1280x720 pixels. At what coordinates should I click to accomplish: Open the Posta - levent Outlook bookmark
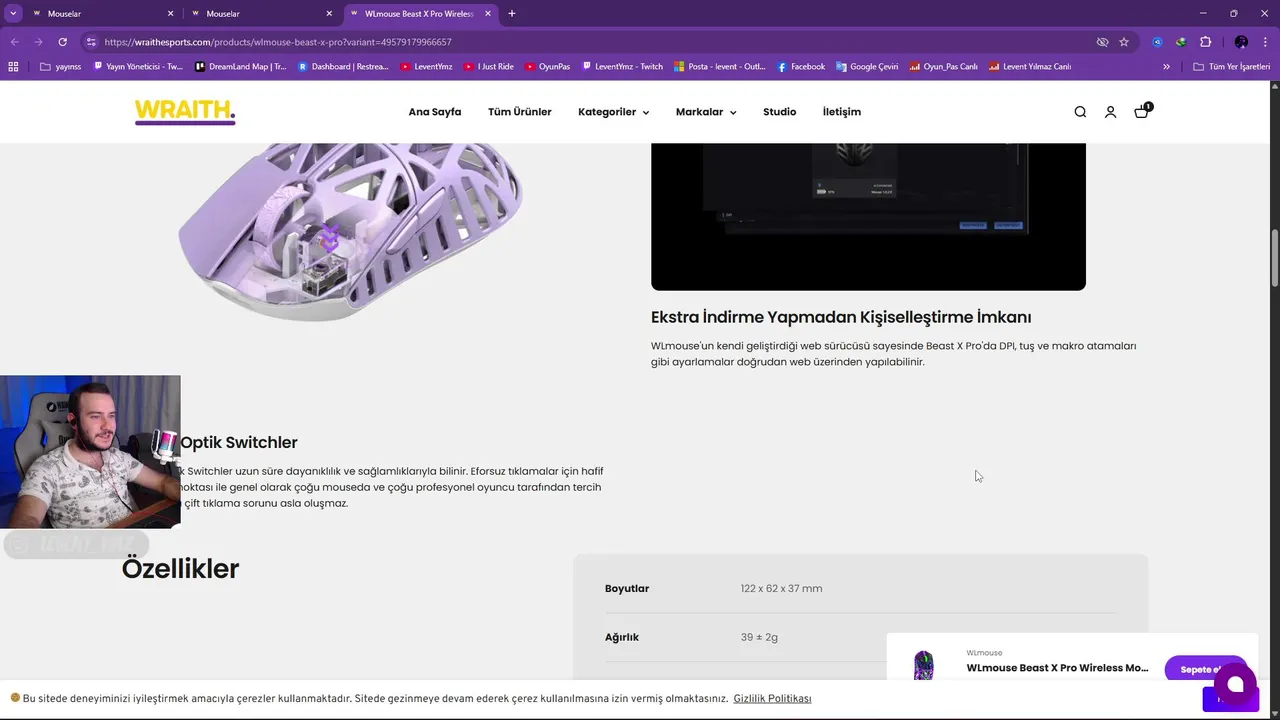pos(720,67)
